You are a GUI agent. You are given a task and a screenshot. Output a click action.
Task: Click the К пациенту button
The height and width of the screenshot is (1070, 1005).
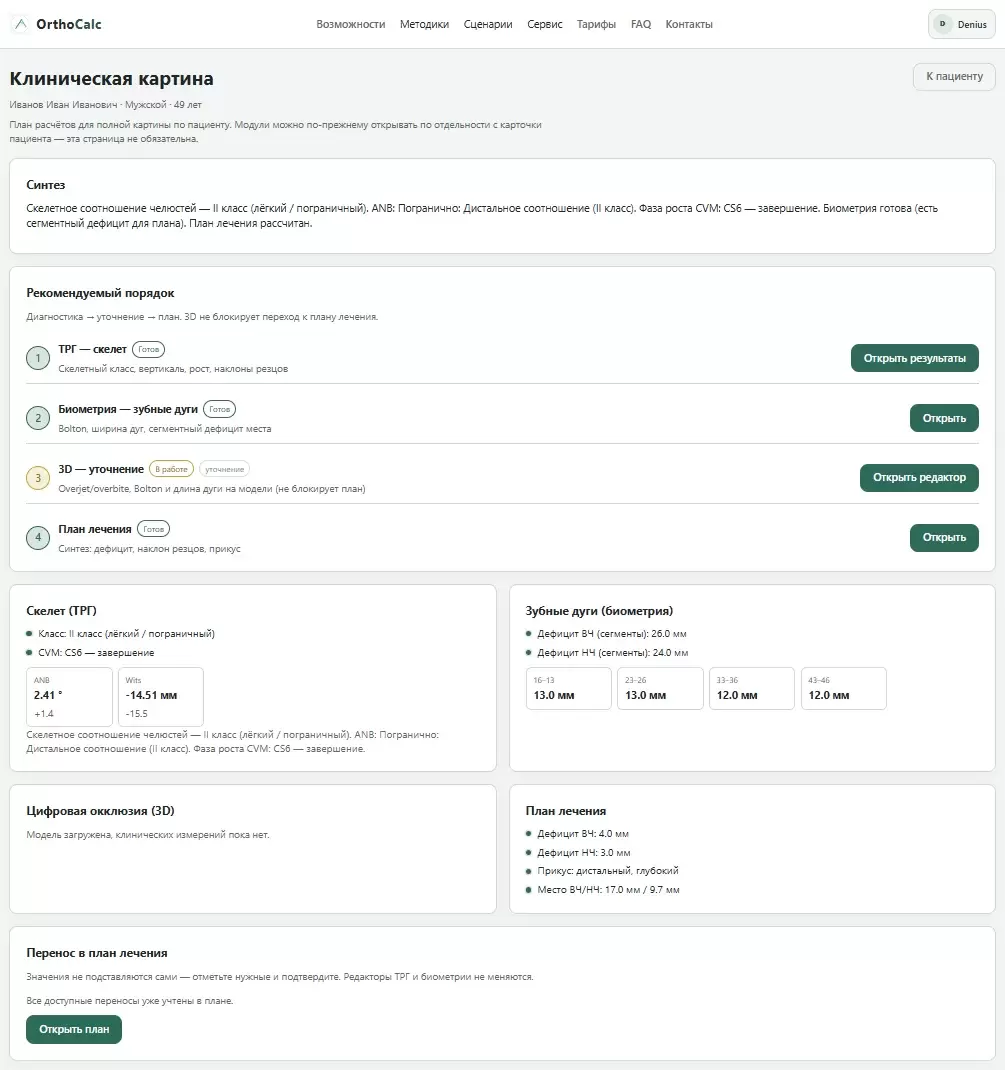pos(954,76)
